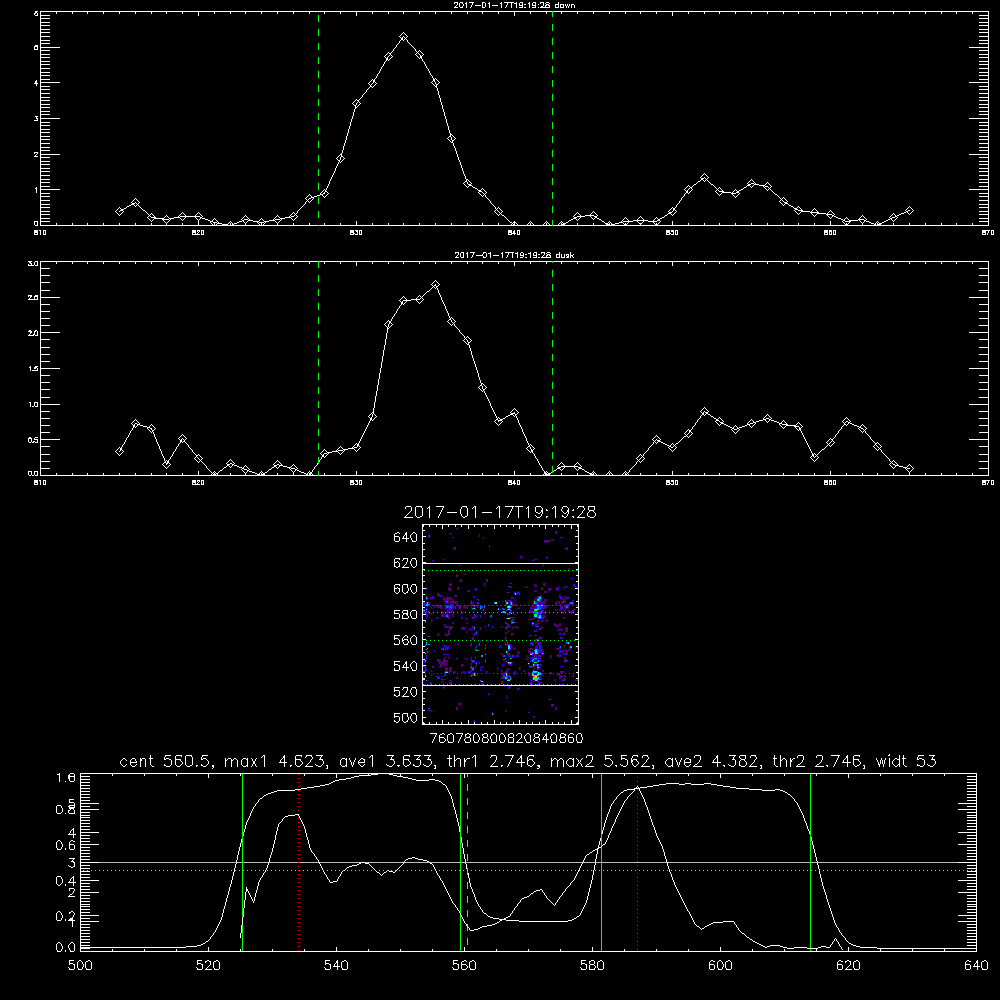Click bottom plot x-axis label 500
Screen dimensions: 1000x1000
[80, 966]
